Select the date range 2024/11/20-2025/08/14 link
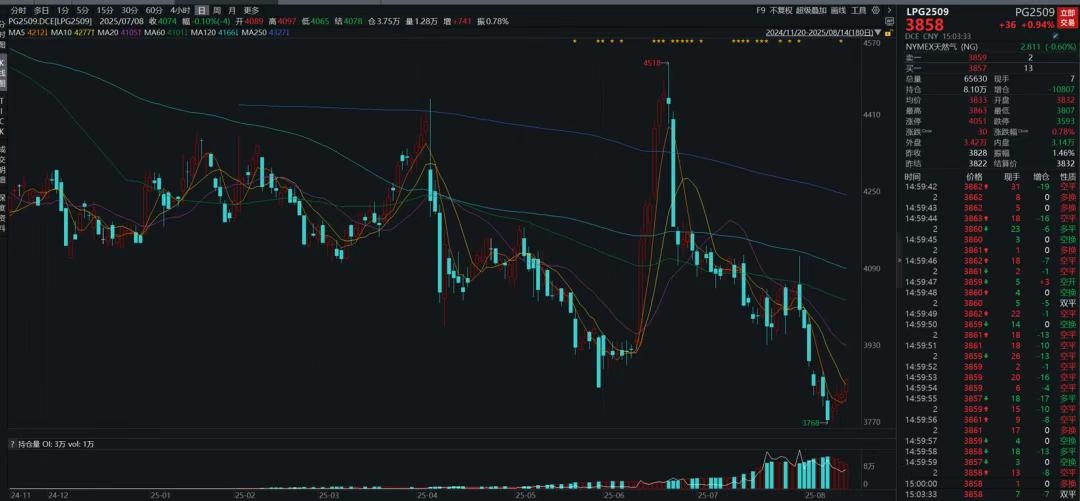The image size is (1080, 501). (x=819, y=32)
